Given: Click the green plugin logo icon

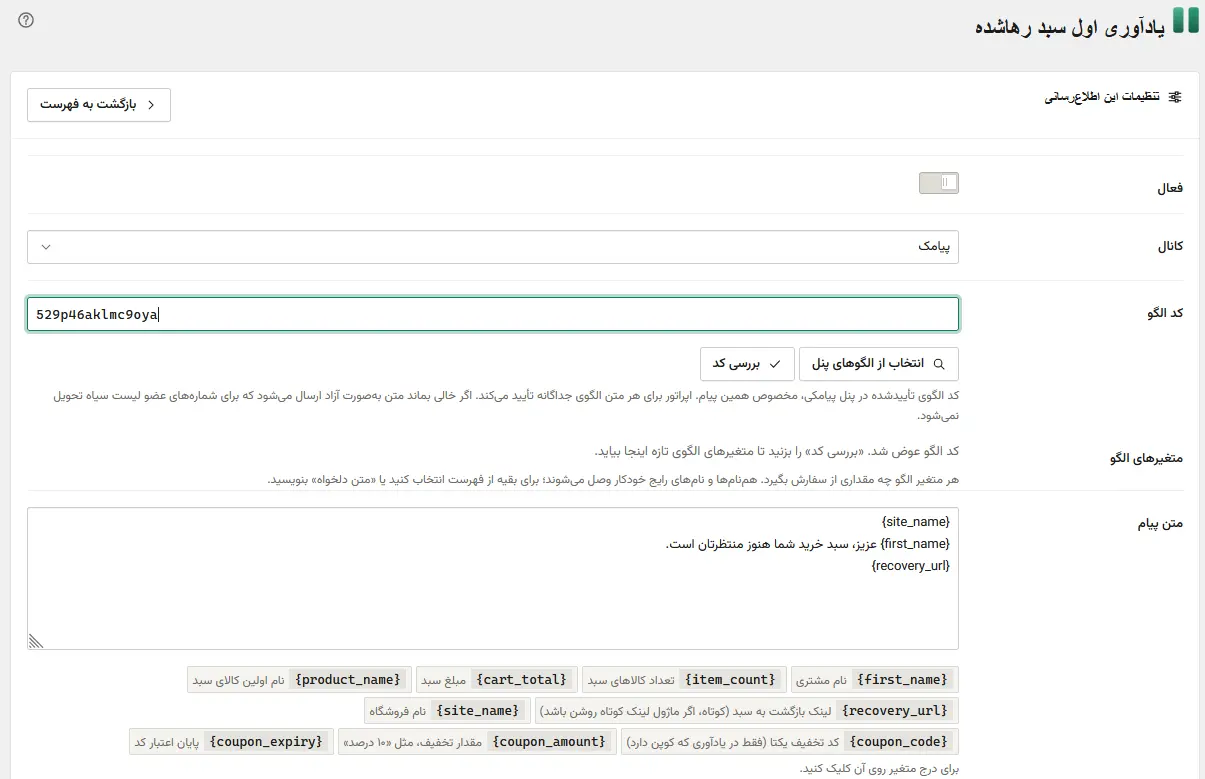Looking at the screenshot, I should (x=1185, y=20).
